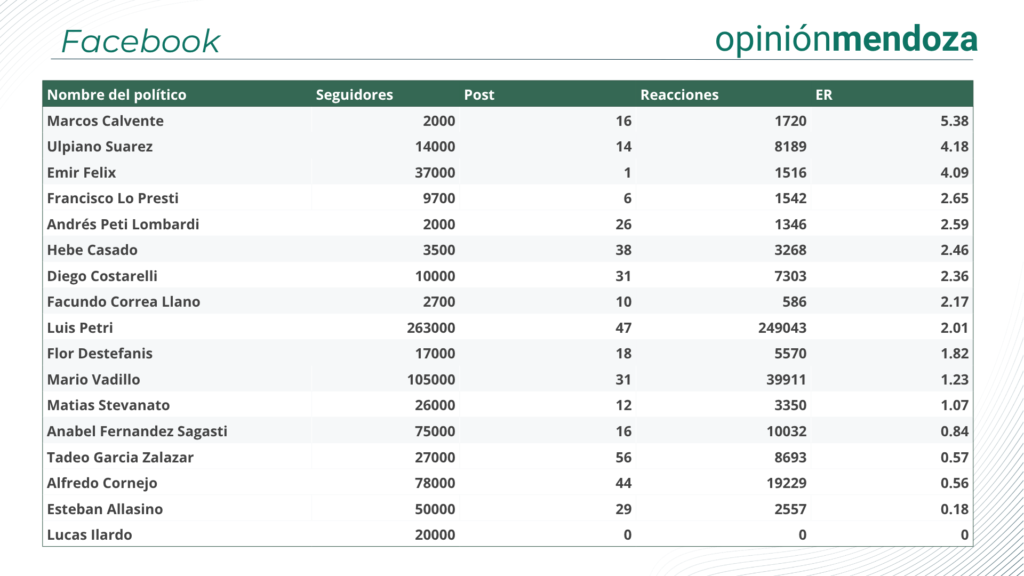1024x576 pixels.
Task: Select Marcos Calvente's ER value 5.38
Action: click(954, 121)
